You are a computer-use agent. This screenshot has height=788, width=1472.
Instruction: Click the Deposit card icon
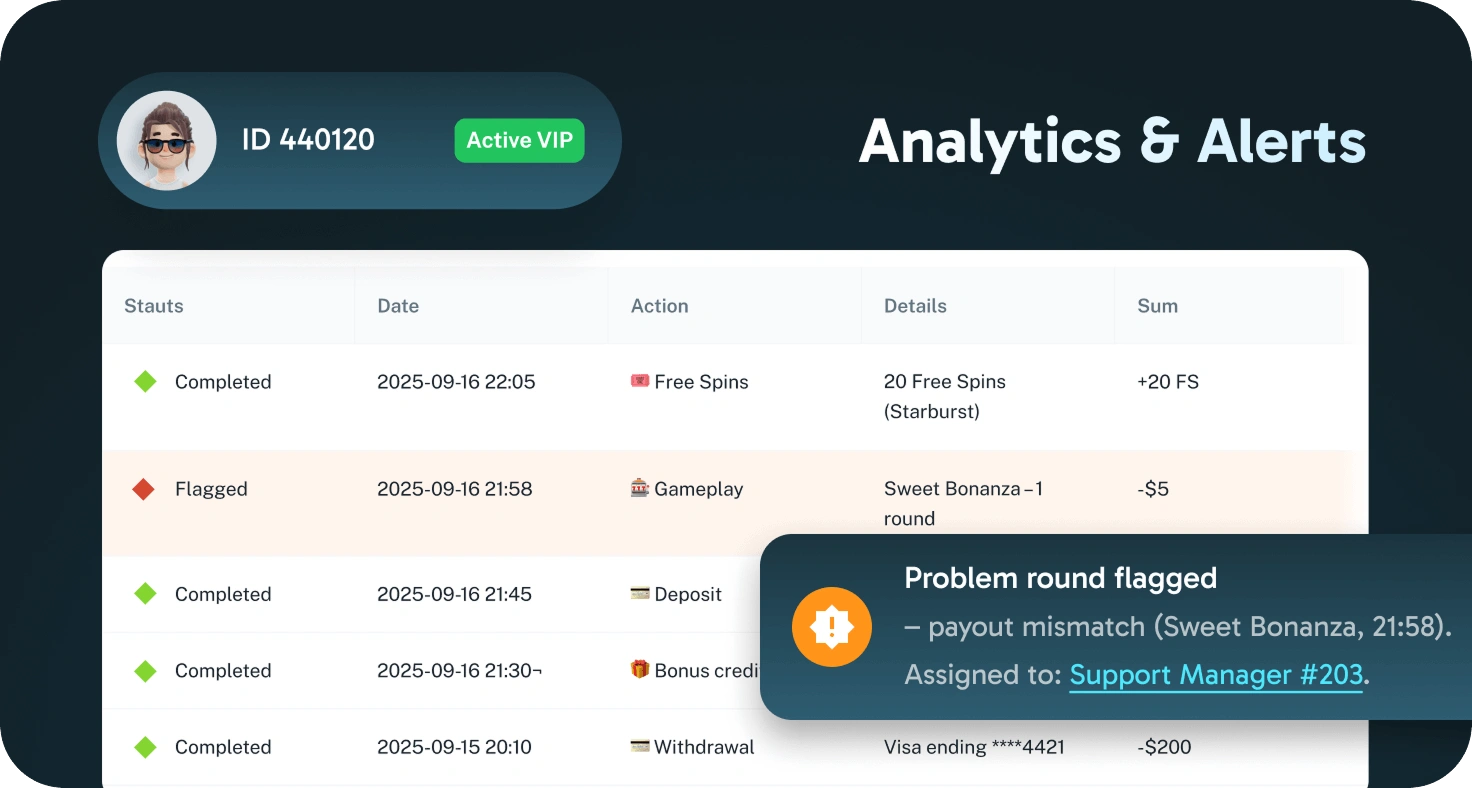click(x=640, y=594)
